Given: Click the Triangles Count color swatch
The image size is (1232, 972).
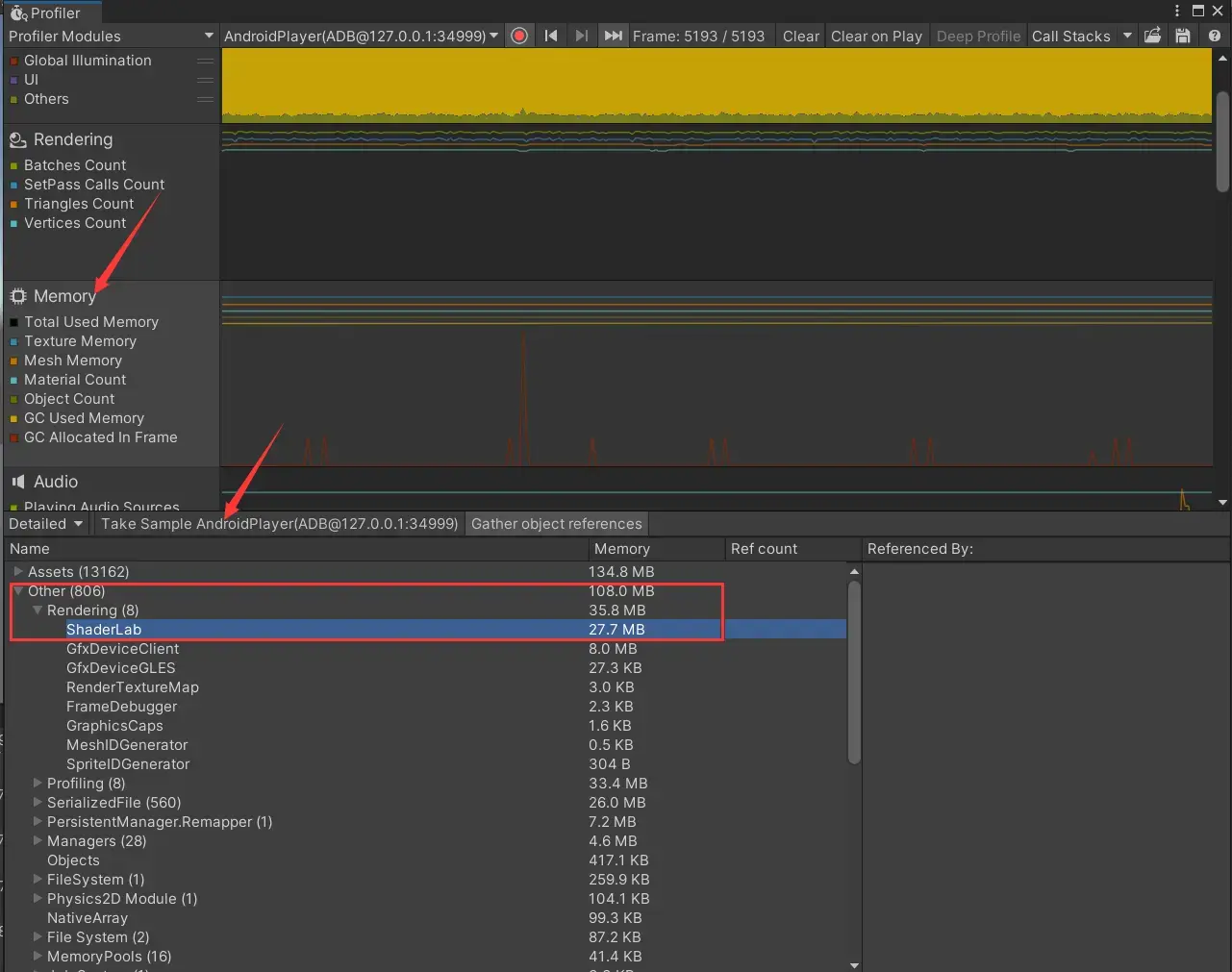Looking at the screenshot, I should [14, 204].
